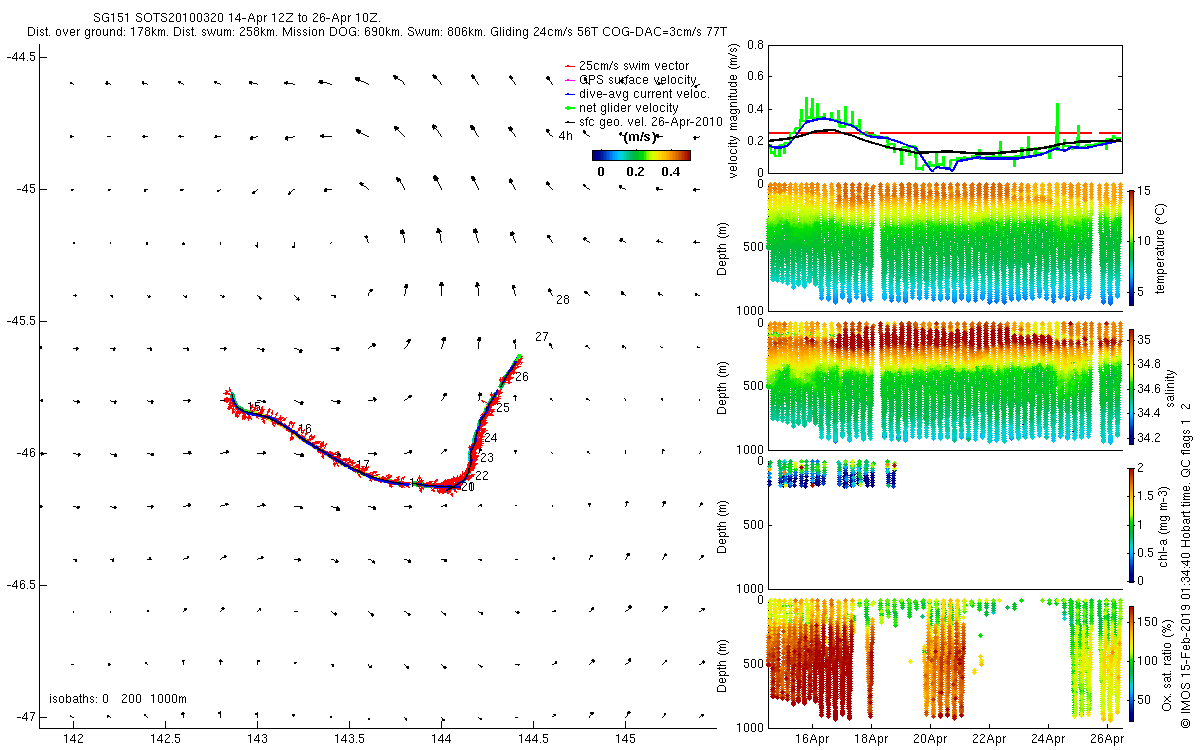Click the (m/s) velocity colorbar in legend
This screenshot has height=750, width=1200.
click(x=641, y=155)
